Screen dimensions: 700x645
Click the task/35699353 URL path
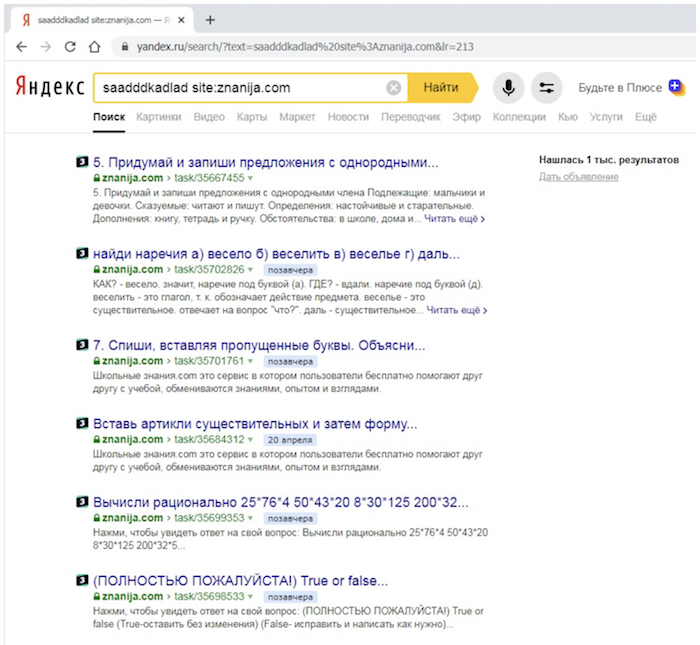point(209,518)
